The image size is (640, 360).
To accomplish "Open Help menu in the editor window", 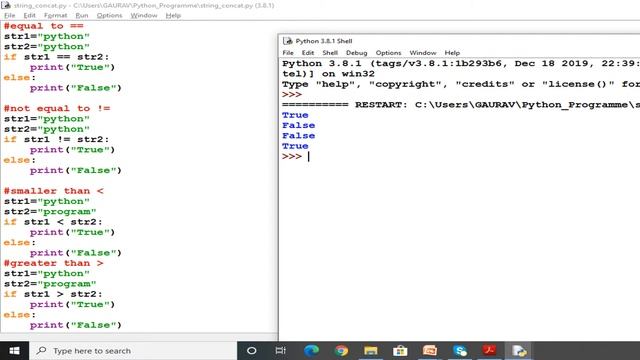I will [x=173, y=16].
